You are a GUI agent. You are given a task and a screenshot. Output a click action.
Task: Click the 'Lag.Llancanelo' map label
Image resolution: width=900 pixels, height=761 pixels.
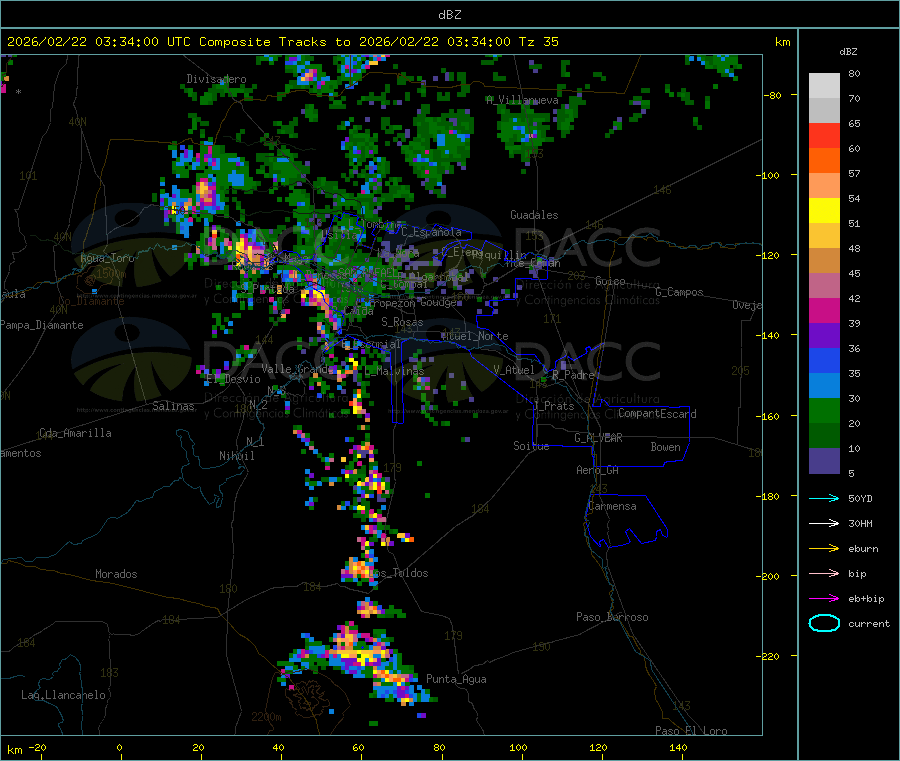point(64,696)
